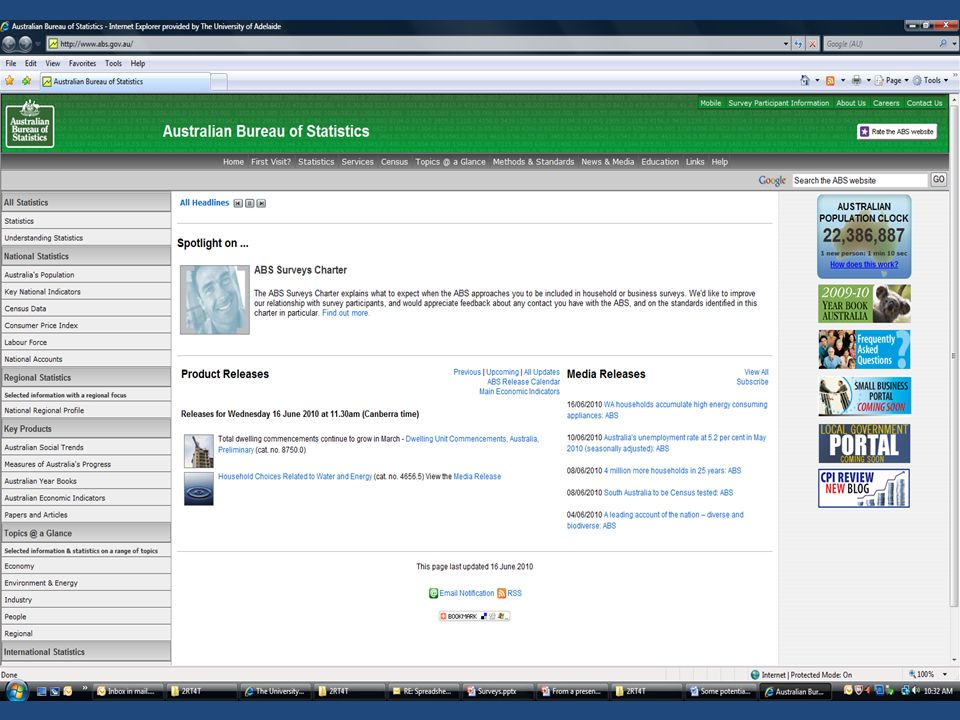960x720 pixels.
Task: Click the next headline control icon
Action: (x=261, y=203)
